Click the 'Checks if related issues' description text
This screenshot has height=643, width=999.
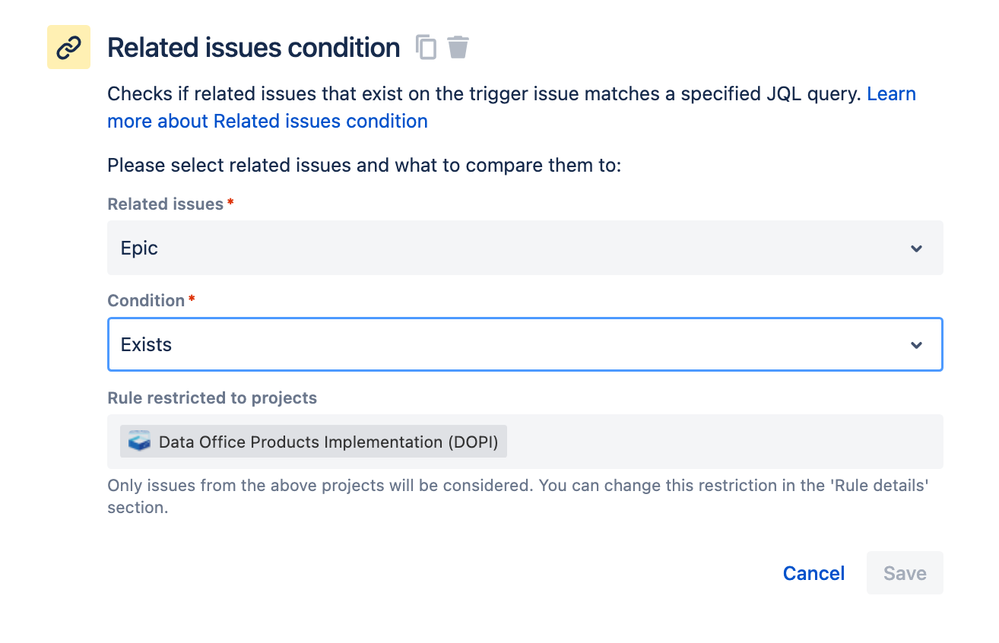(x=480, y=94)
